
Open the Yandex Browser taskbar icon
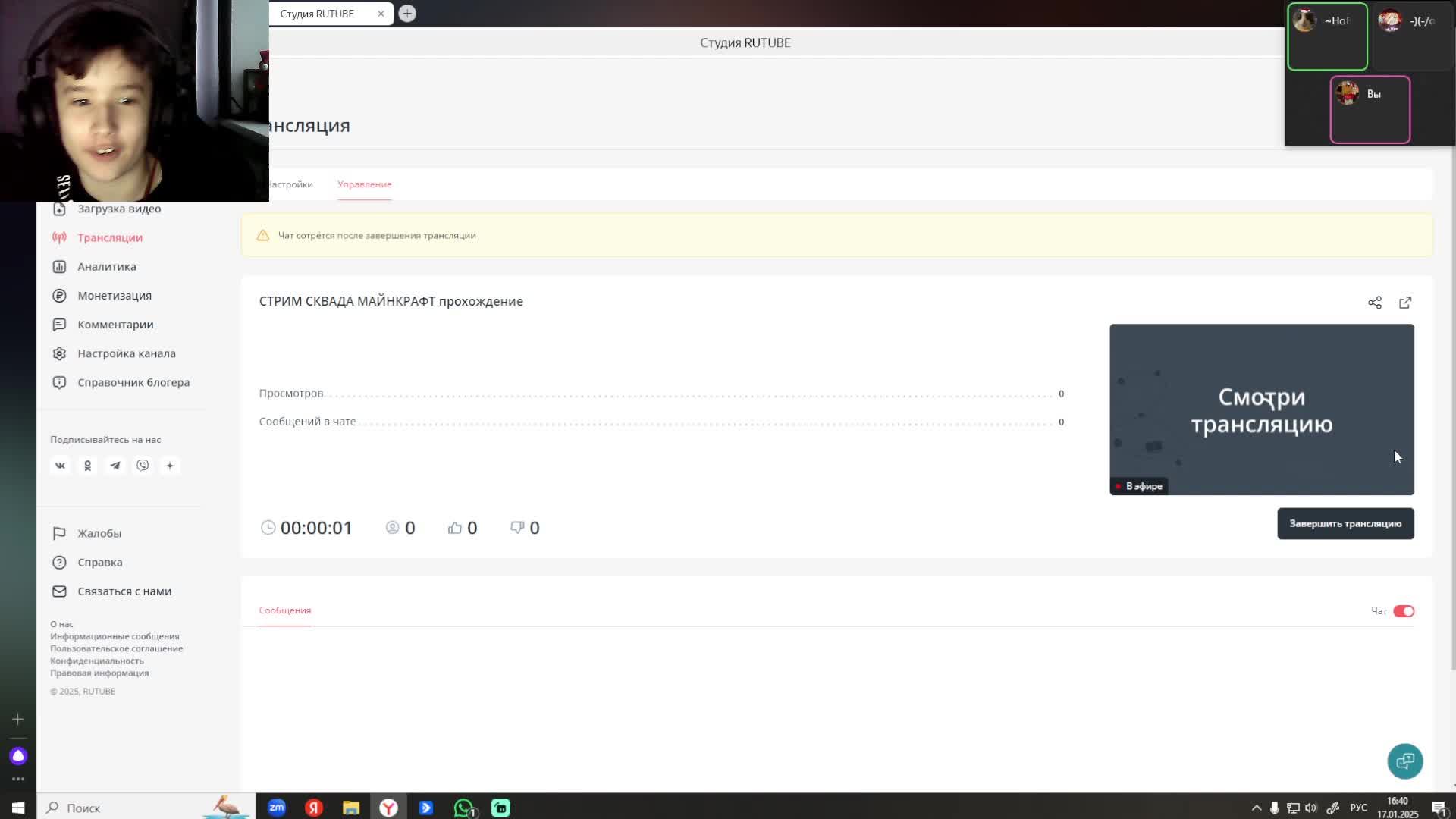[x=388, y=808]
